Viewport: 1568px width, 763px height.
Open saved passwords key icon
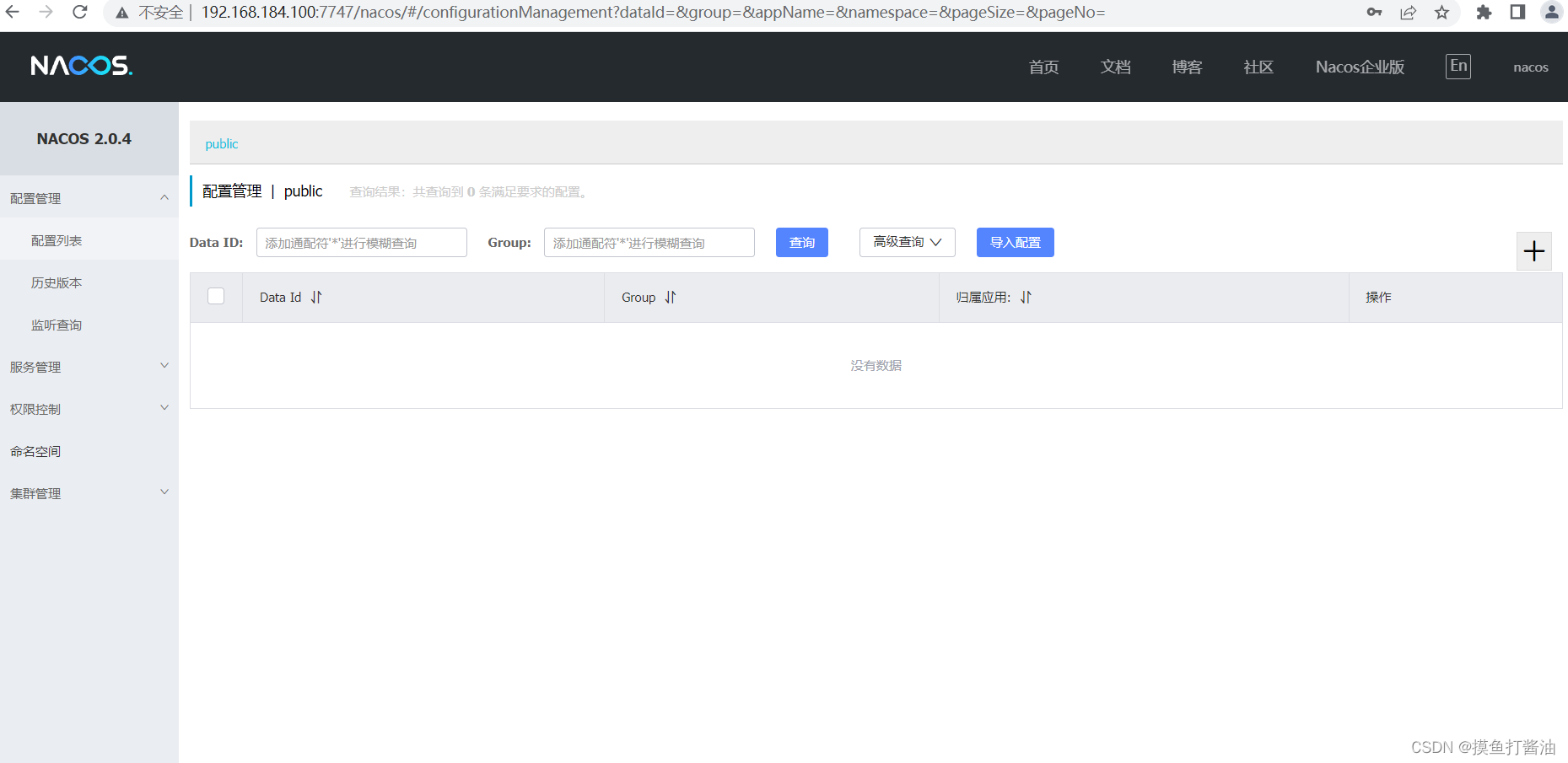[x=1374, y=12]
